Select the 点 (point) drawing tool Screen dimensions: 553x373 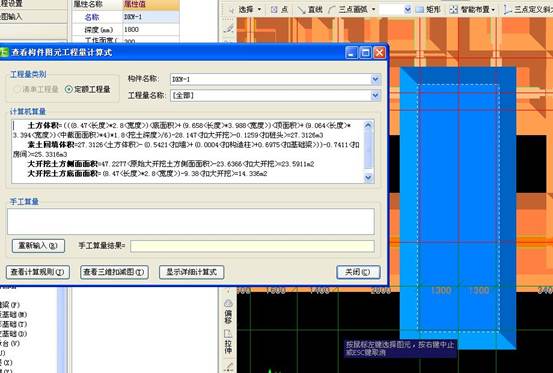point(279,10)
